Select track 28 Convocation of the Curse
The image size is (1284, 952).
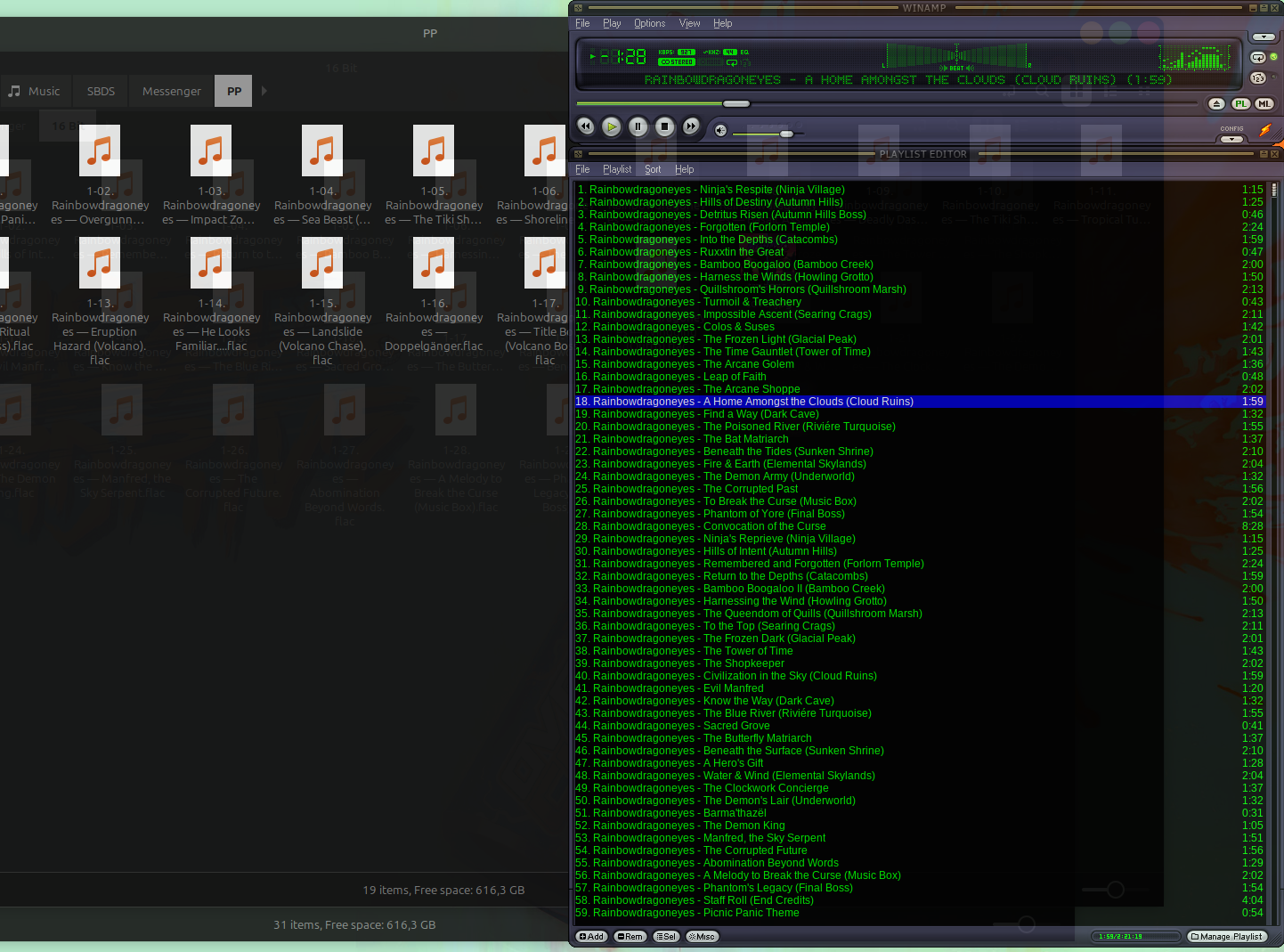click(919, 526)
